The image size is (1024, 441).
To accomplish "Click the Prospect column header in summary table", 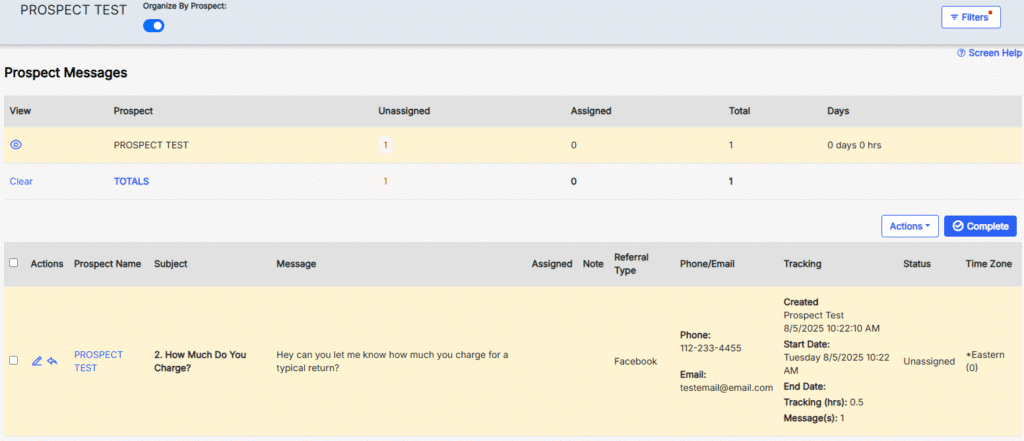I will pyautogui.click(x=133, y=111).
